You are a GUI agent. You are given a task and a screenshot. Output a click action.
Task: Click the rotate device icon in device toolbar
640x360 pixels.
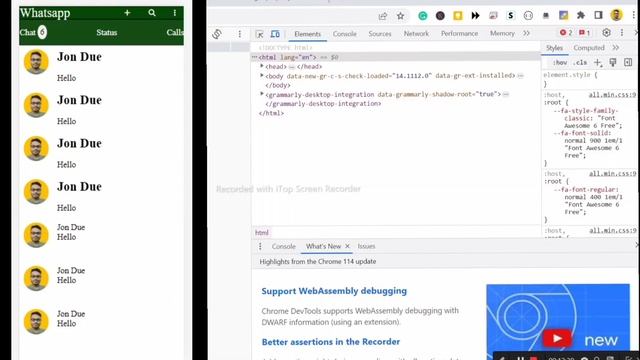(x=217, y=34)
